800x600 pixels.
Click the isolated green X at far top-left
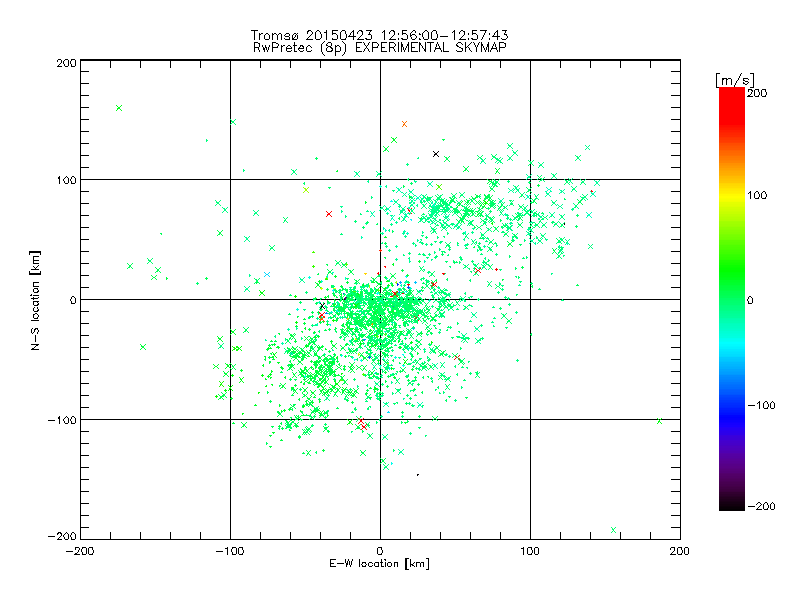point(119,108)
